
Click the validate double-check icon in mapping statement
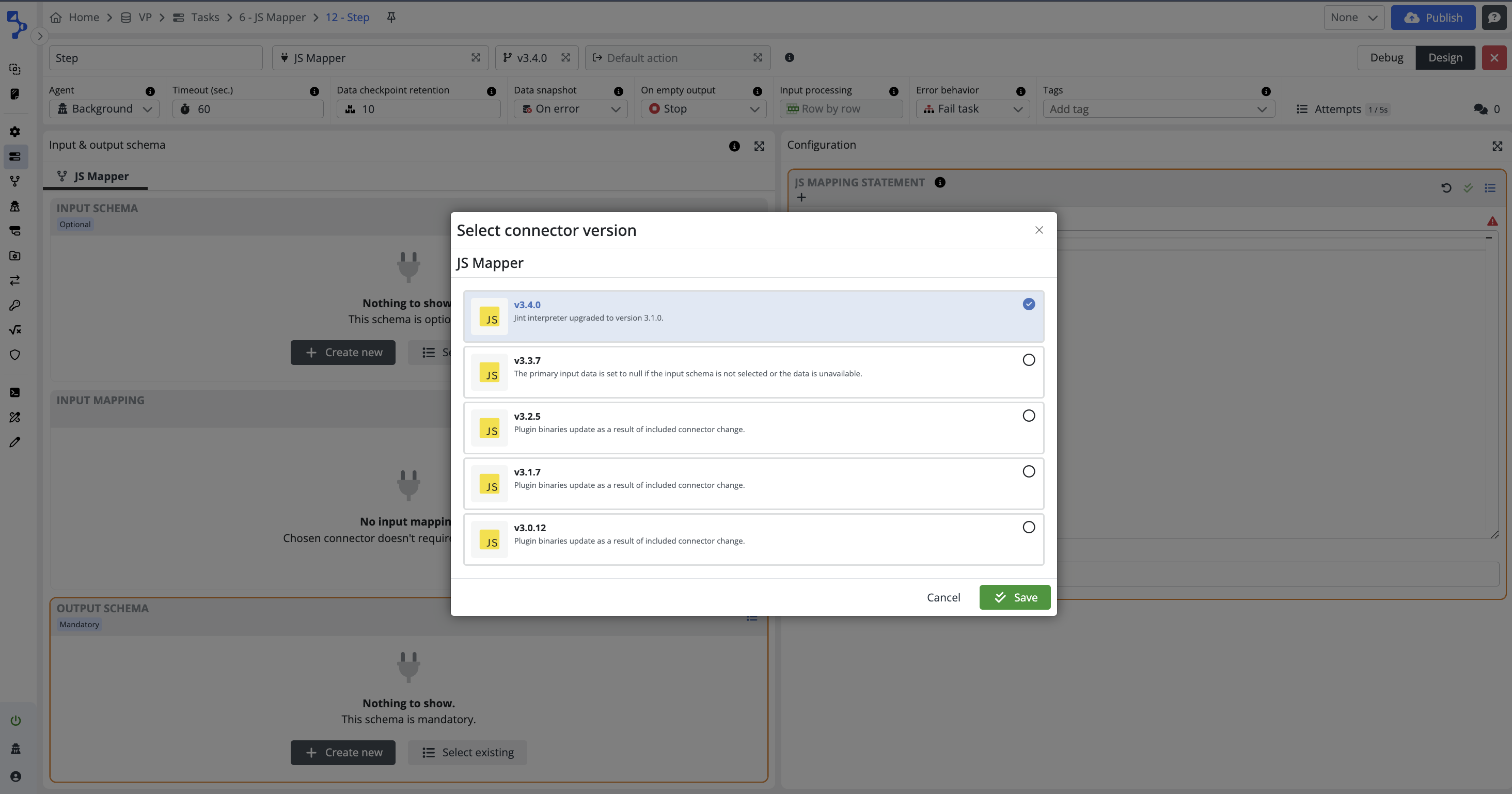point(1468,188)
